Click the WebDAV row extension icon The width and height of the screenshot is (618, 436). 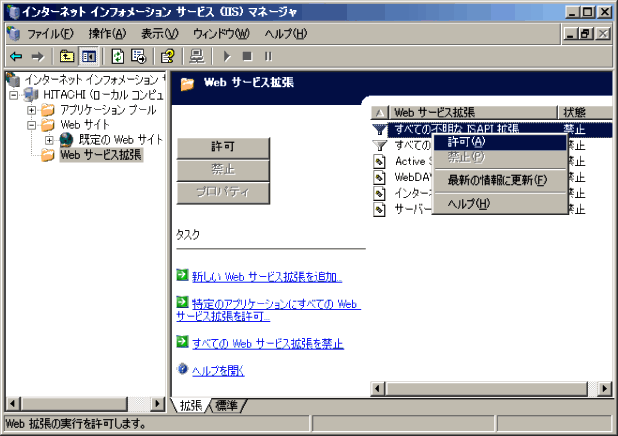click(x=379, y=177)
